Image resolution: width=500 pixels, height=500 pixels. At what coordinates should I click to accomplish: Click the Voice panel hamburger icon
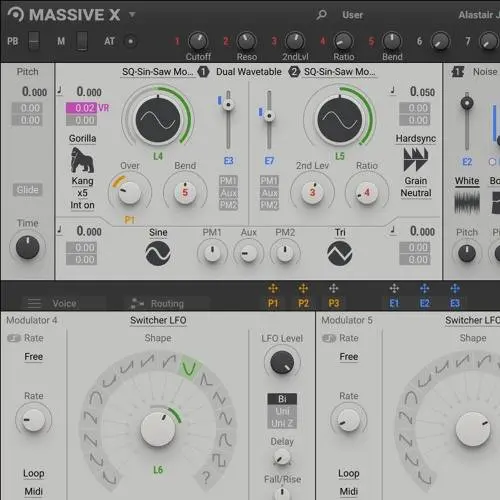34,303
